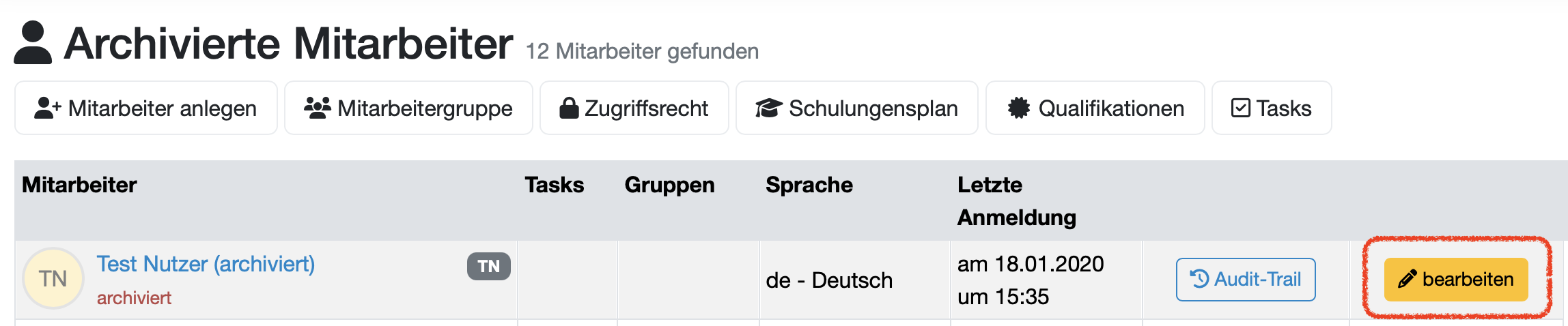This screenshot has width=1568, height=326.
Task: Click the person icon beside the Archivierte Mitarbeiter title
Action: click(33, 43)
